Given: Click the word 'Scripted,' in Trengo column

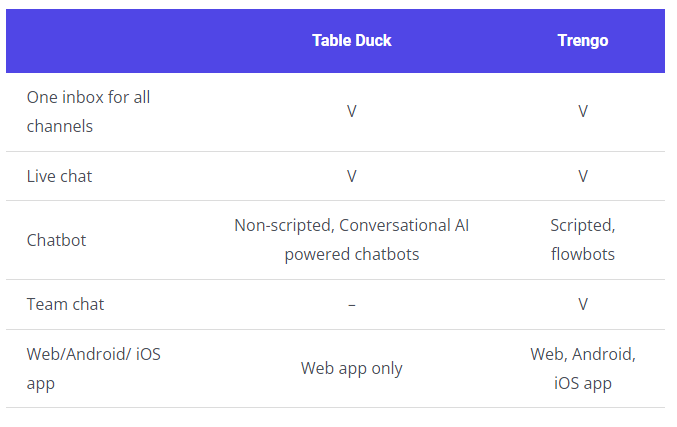Looking at the screenshot, I should [x=582, y=226].
